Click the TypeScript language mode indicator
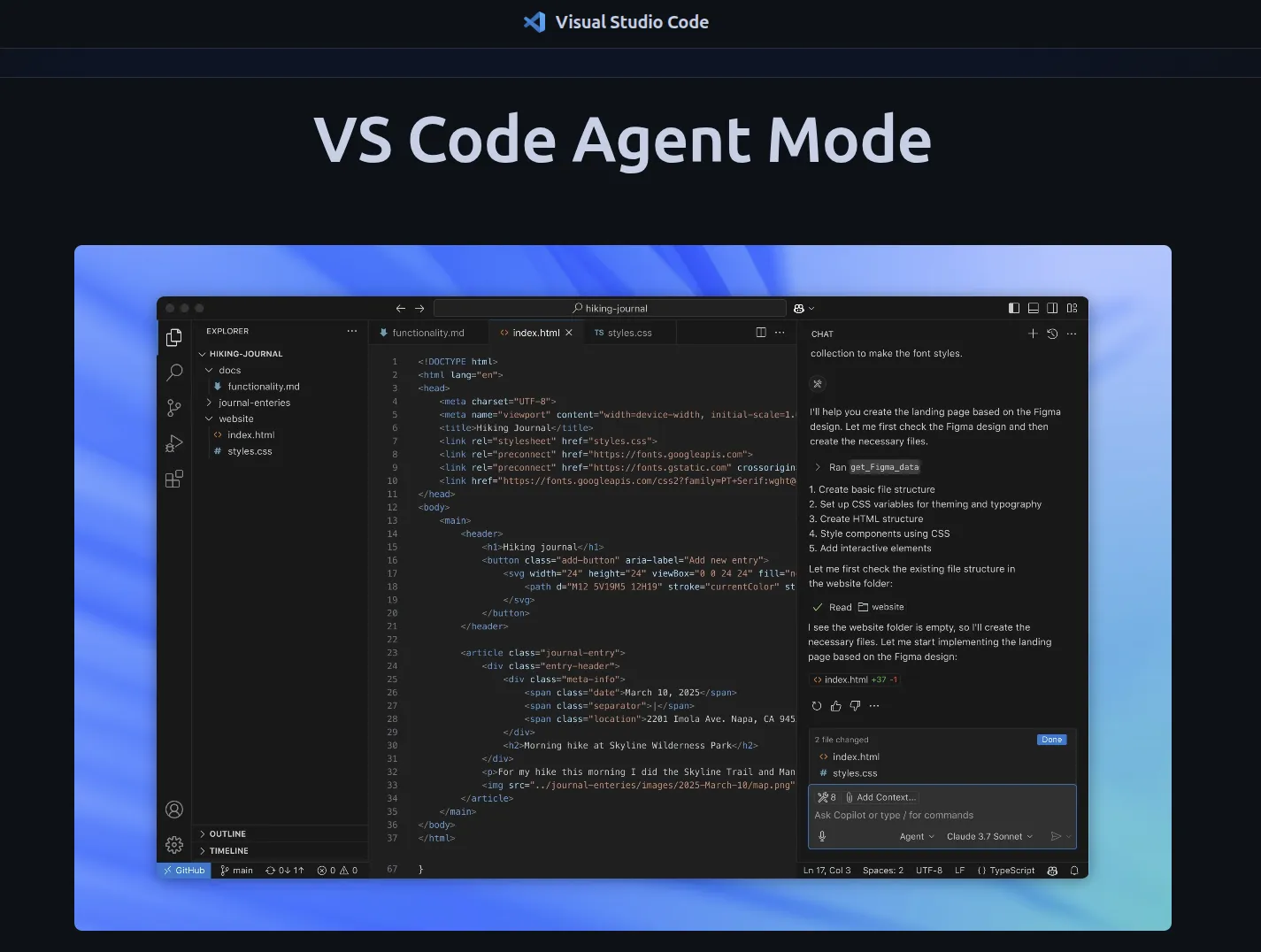Viewport: 1261px width, 952px height. point(1006,871)
